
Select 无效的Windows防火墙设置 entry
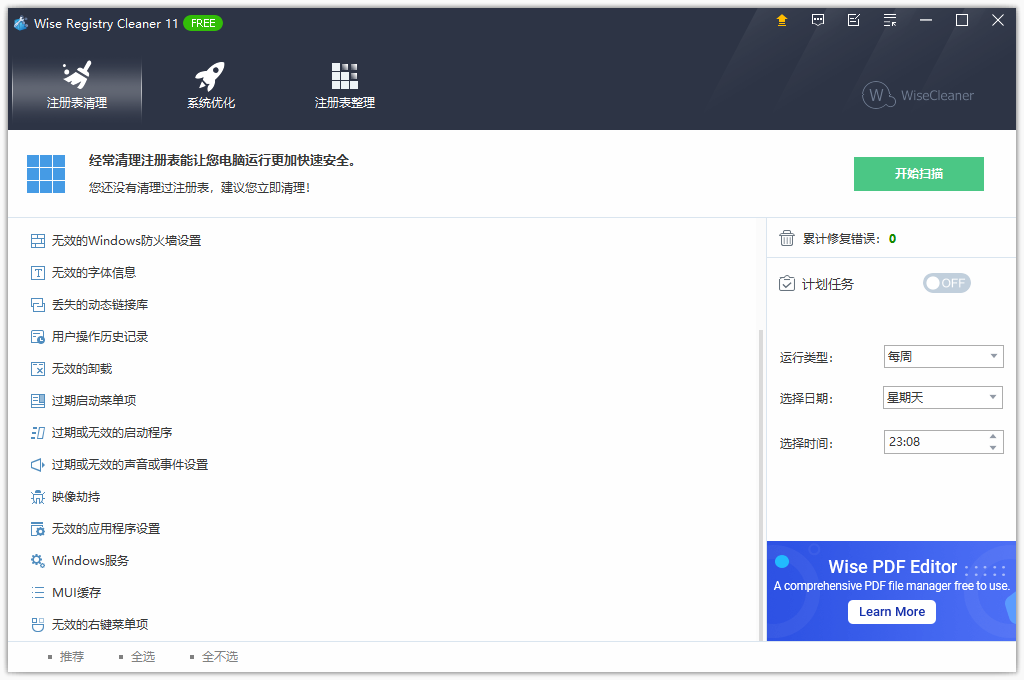click(126, 241)
